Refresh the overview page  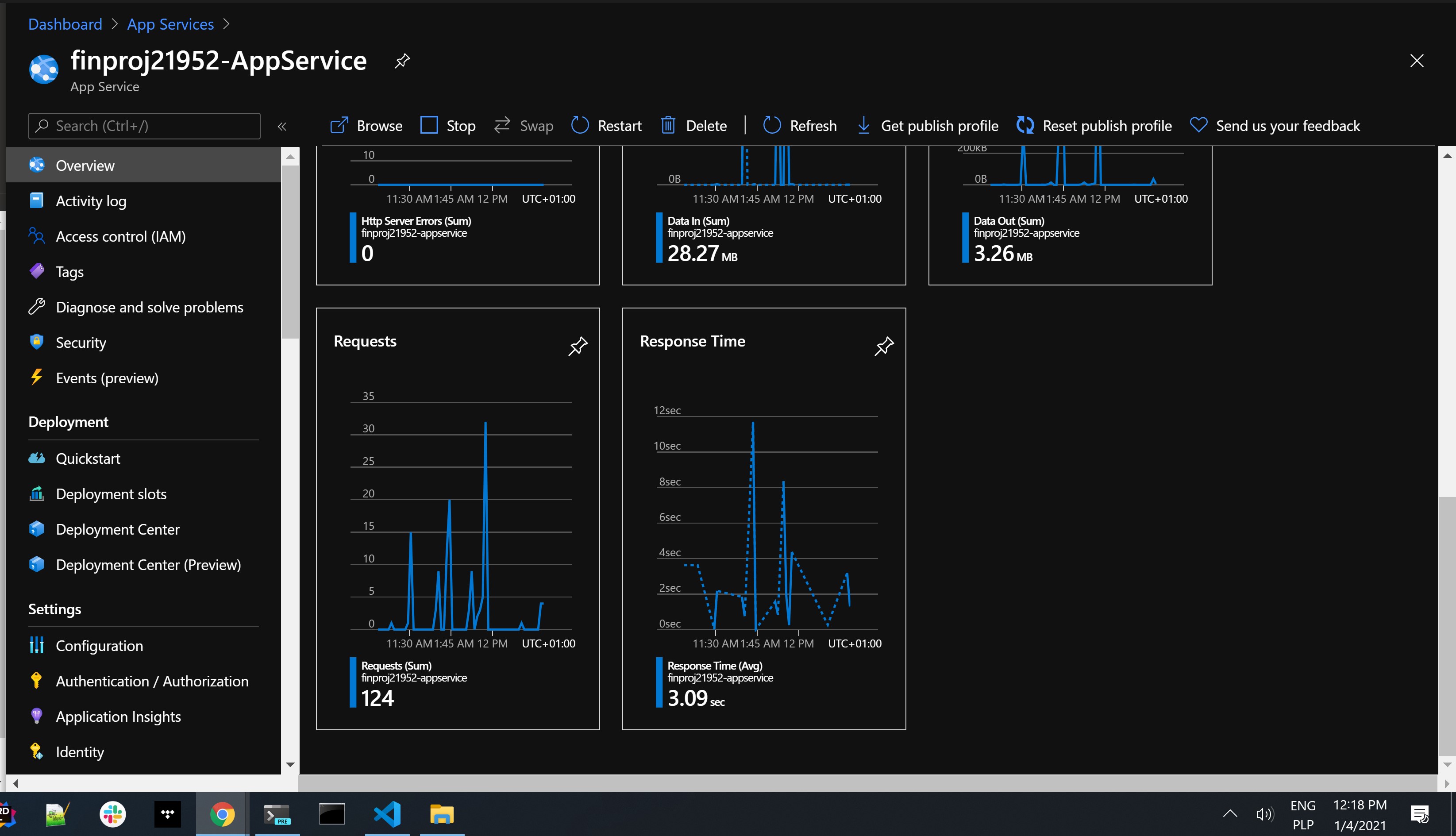click(800, 126)
